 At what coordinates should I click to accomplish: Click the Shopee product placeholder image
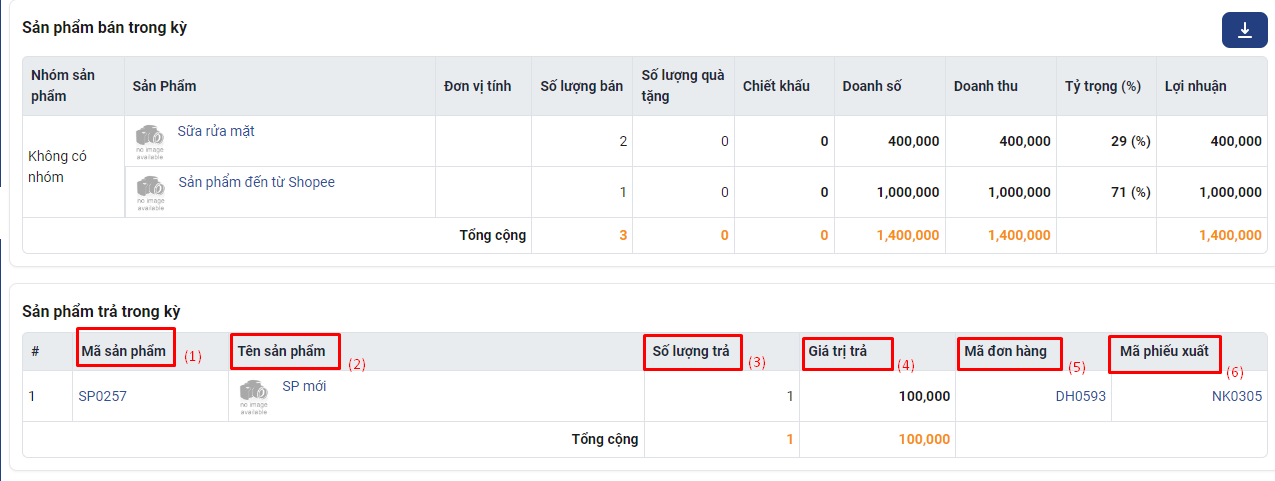tap(151, 192)
